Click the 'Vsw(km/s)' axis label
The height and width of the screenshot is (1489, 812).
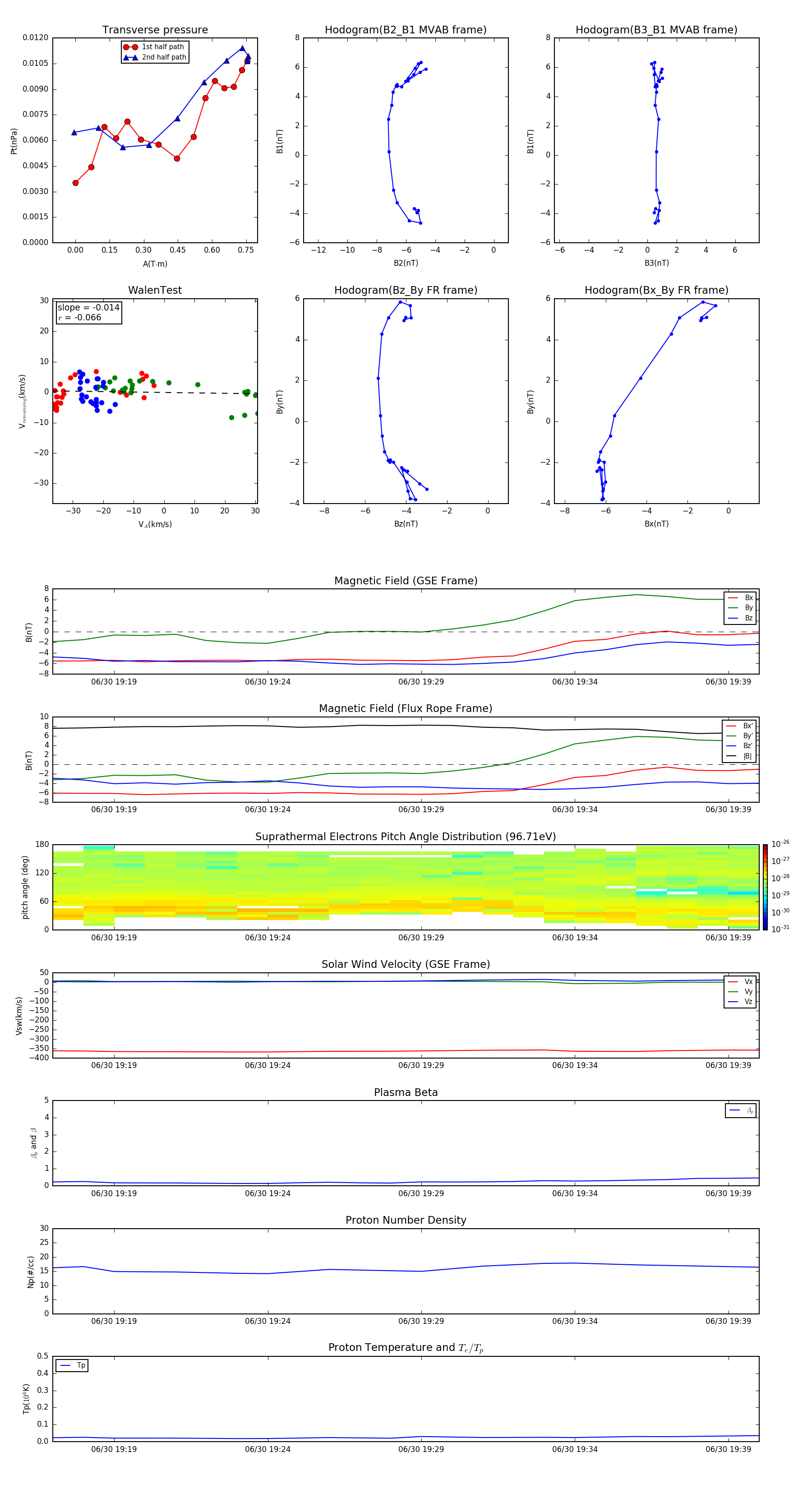point(19,1016)
